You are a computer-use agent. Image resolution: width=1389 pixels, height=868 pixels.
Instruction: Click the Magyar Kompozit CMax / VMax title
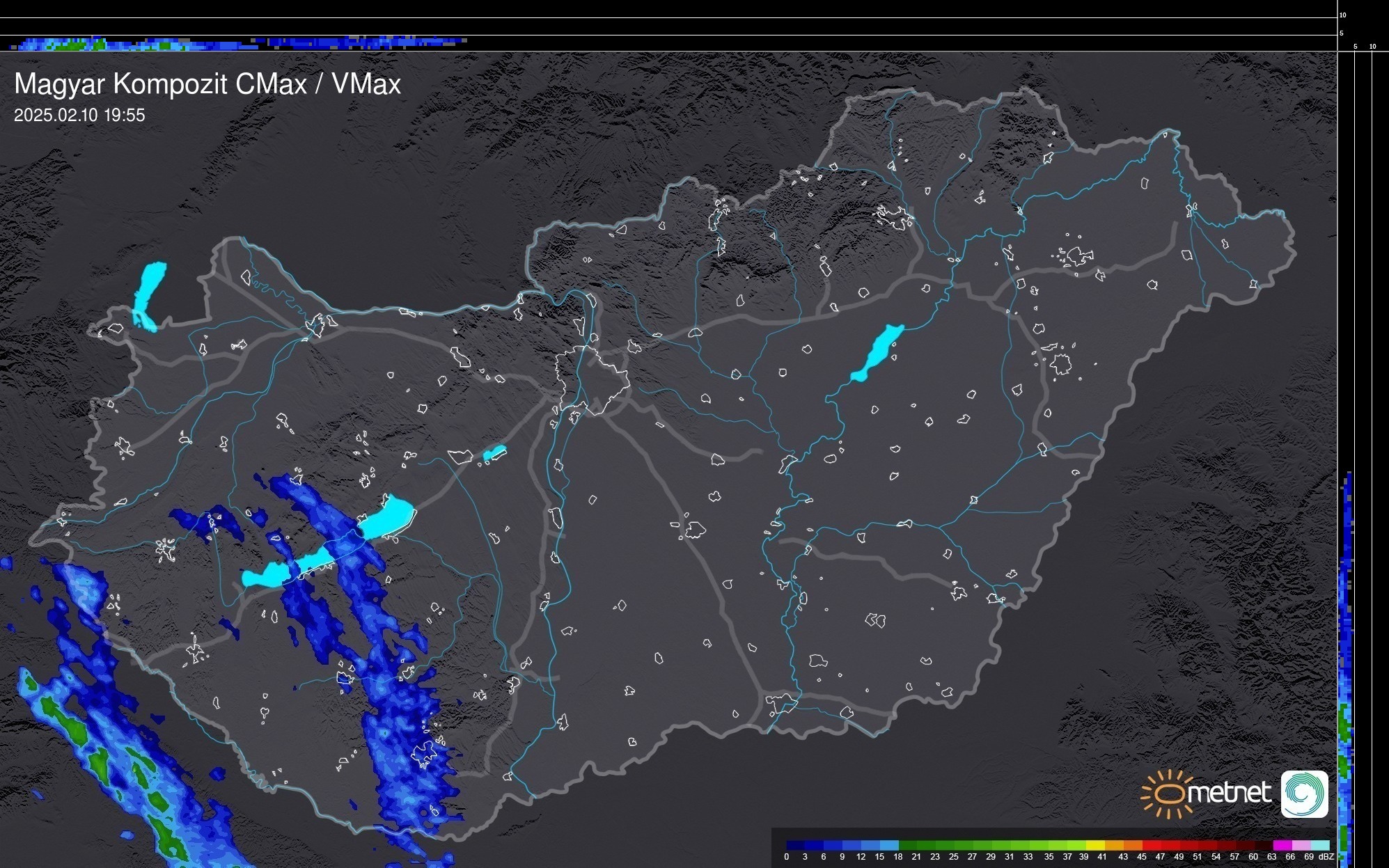pos(207,84)
